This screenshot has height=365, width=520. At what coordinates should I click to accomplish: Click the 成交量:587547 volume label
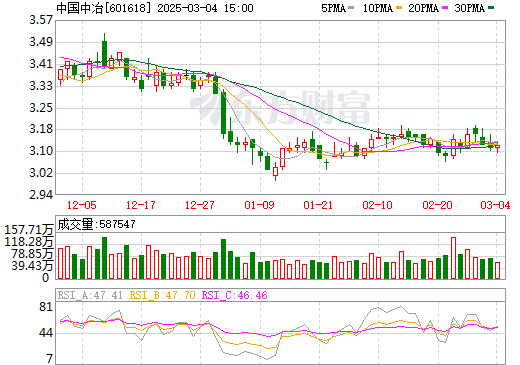click(96, 224)
